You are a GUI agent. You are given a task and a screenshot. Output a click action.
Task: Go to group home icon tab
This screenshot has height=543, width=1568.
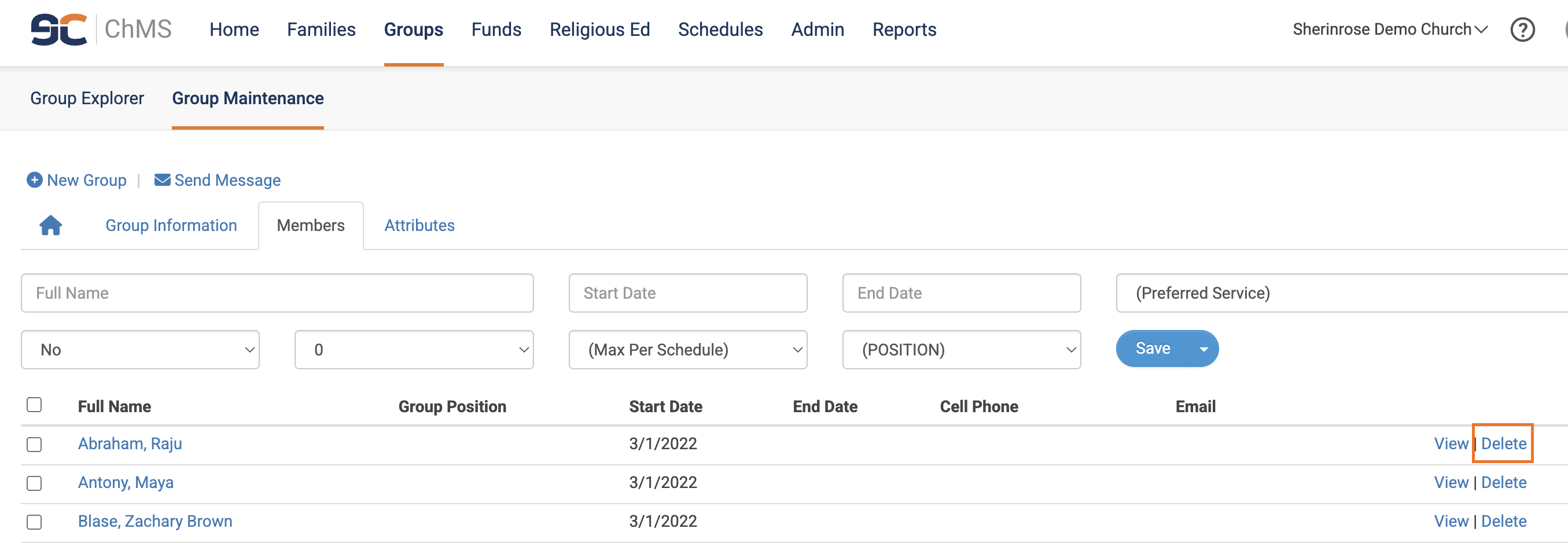50,225
